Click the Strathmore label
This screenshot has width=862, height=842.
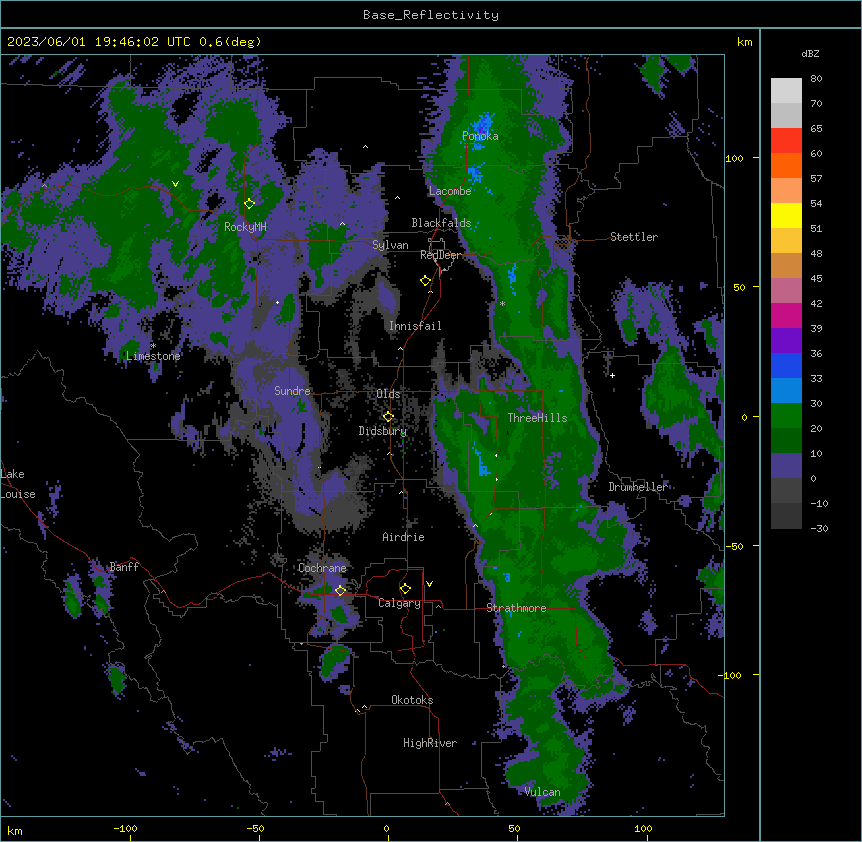point(516,608)
